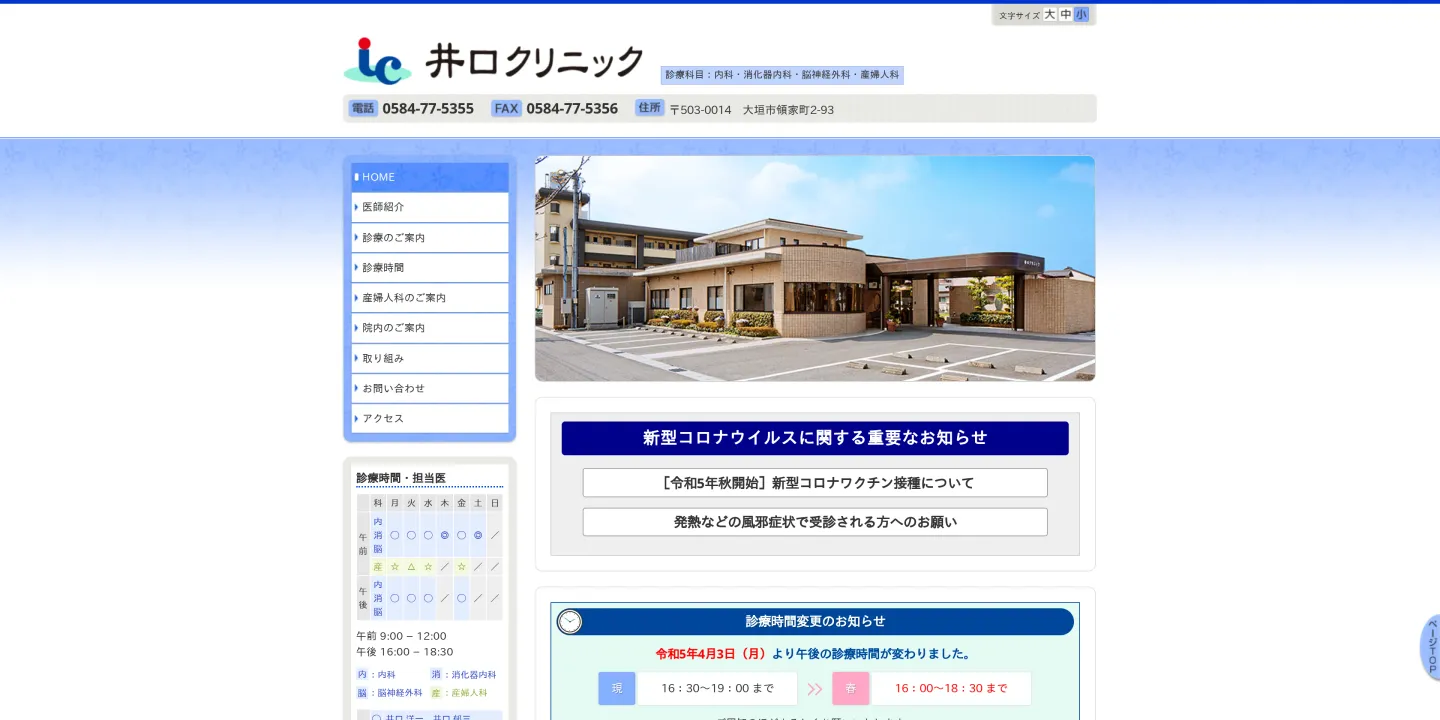Screen dimensions: 1440x720
Task: Click the Thursday ◎ mark in morning row
Action: 444,535
